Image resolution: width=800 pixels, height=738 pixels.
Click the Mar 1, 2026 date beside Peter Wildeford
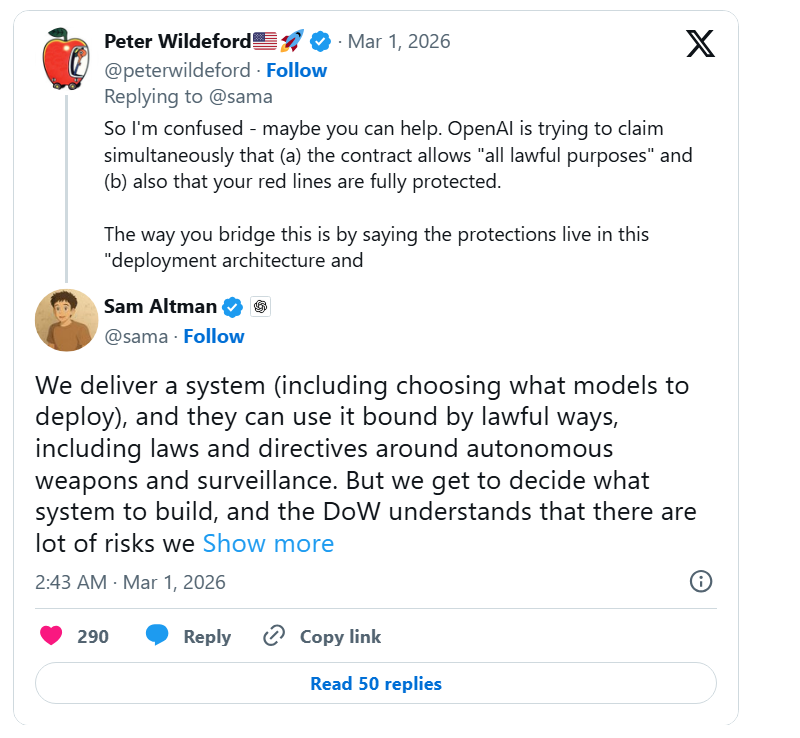[x=399, y=42]
